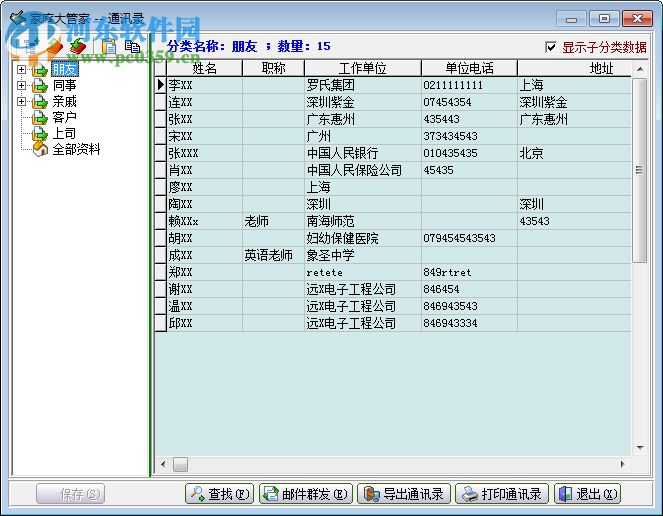663x516 pixels.
Task: Click the 北京 address cell
Action: pyautogui.click(x=574, y=153)
